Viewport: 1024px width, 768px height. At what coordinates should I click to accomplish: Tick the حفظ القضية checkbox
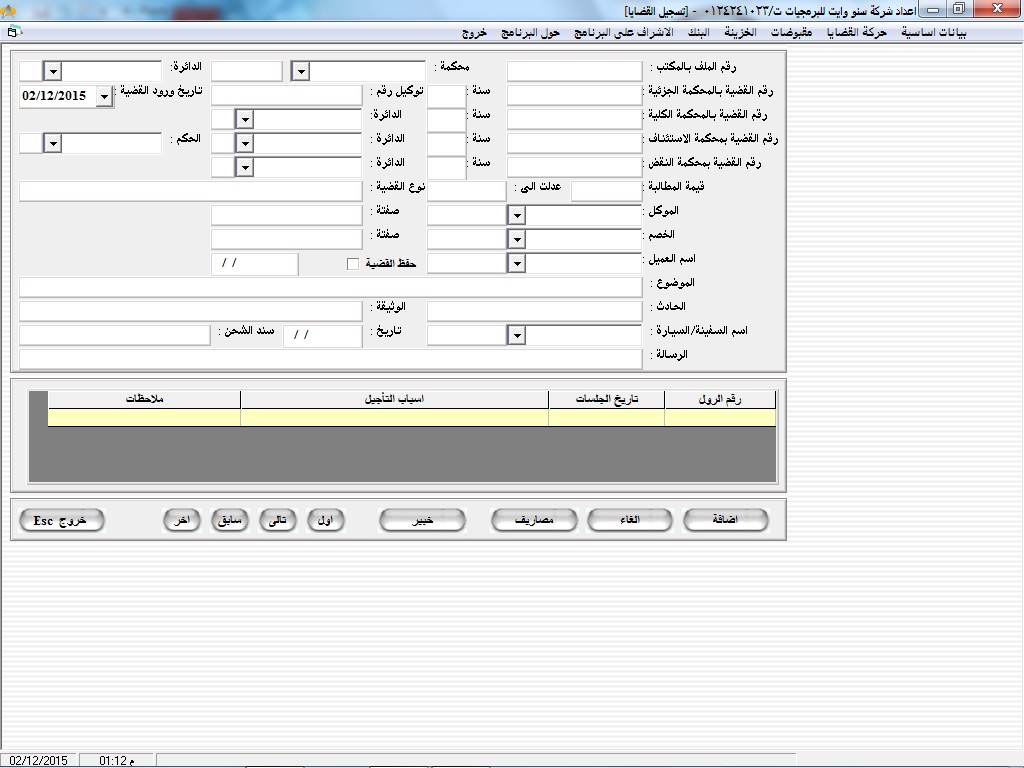[x=352, y=264]
